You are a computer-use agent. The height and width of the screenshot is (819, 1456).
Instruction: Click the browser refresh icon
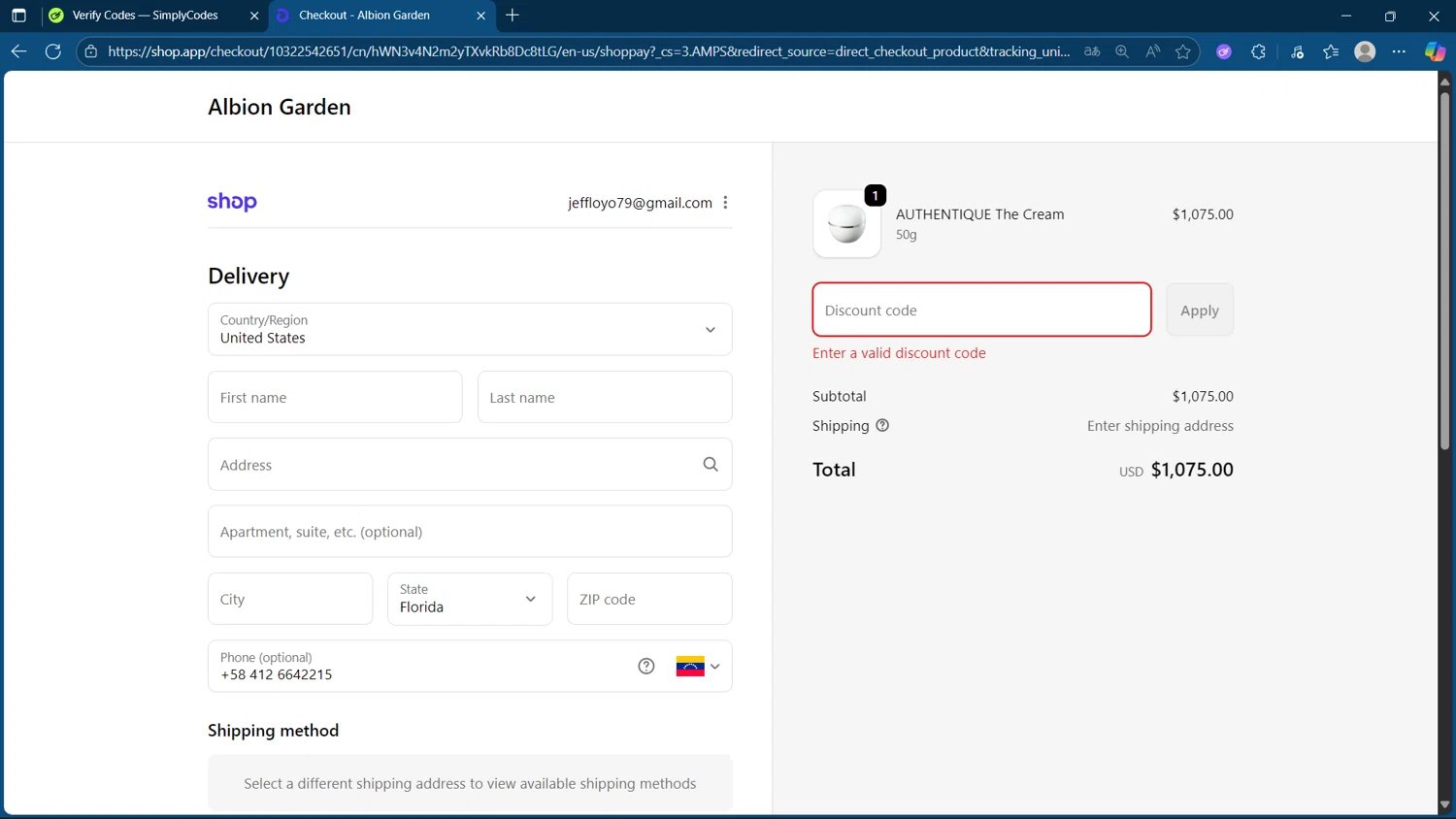53,51
